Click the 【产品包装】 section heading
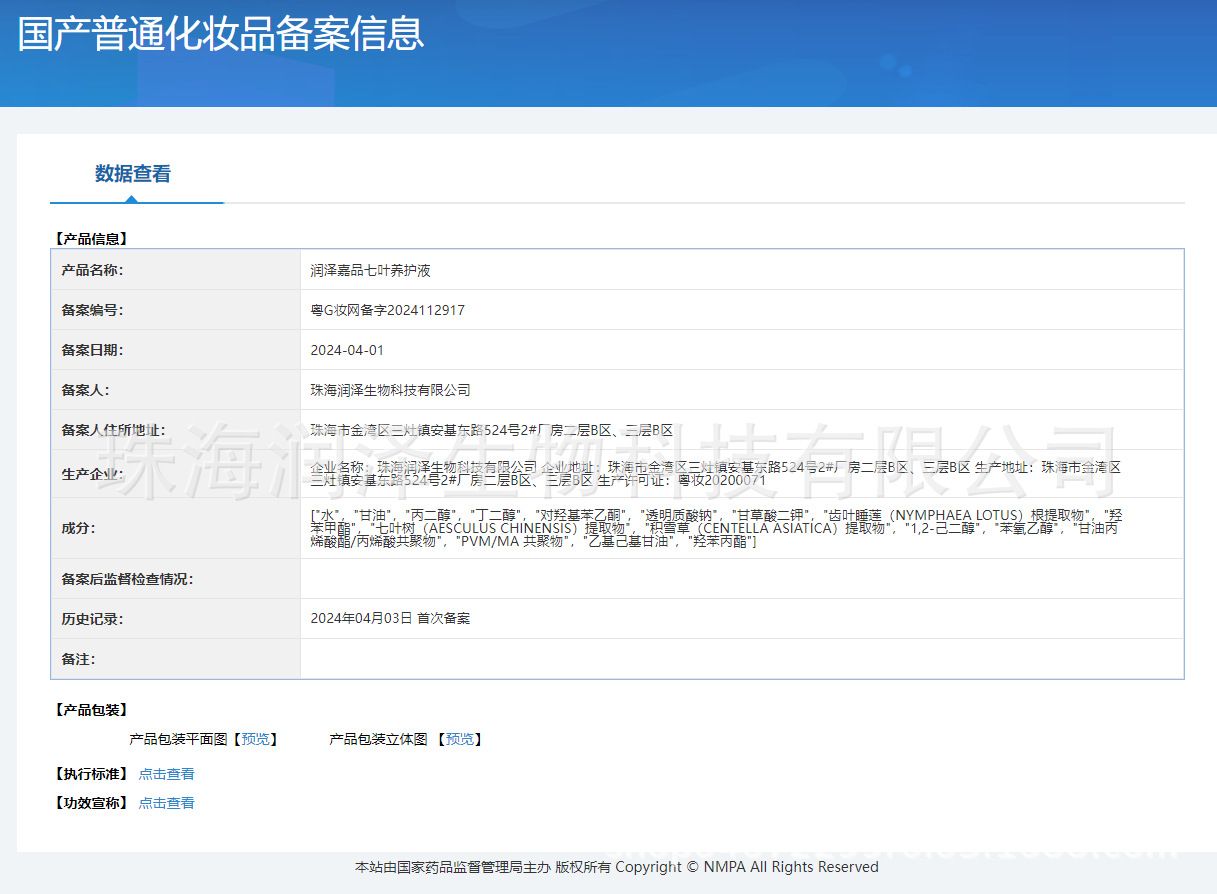The width and height of the screenshot is (1217, 894). [x=90, y=710]
